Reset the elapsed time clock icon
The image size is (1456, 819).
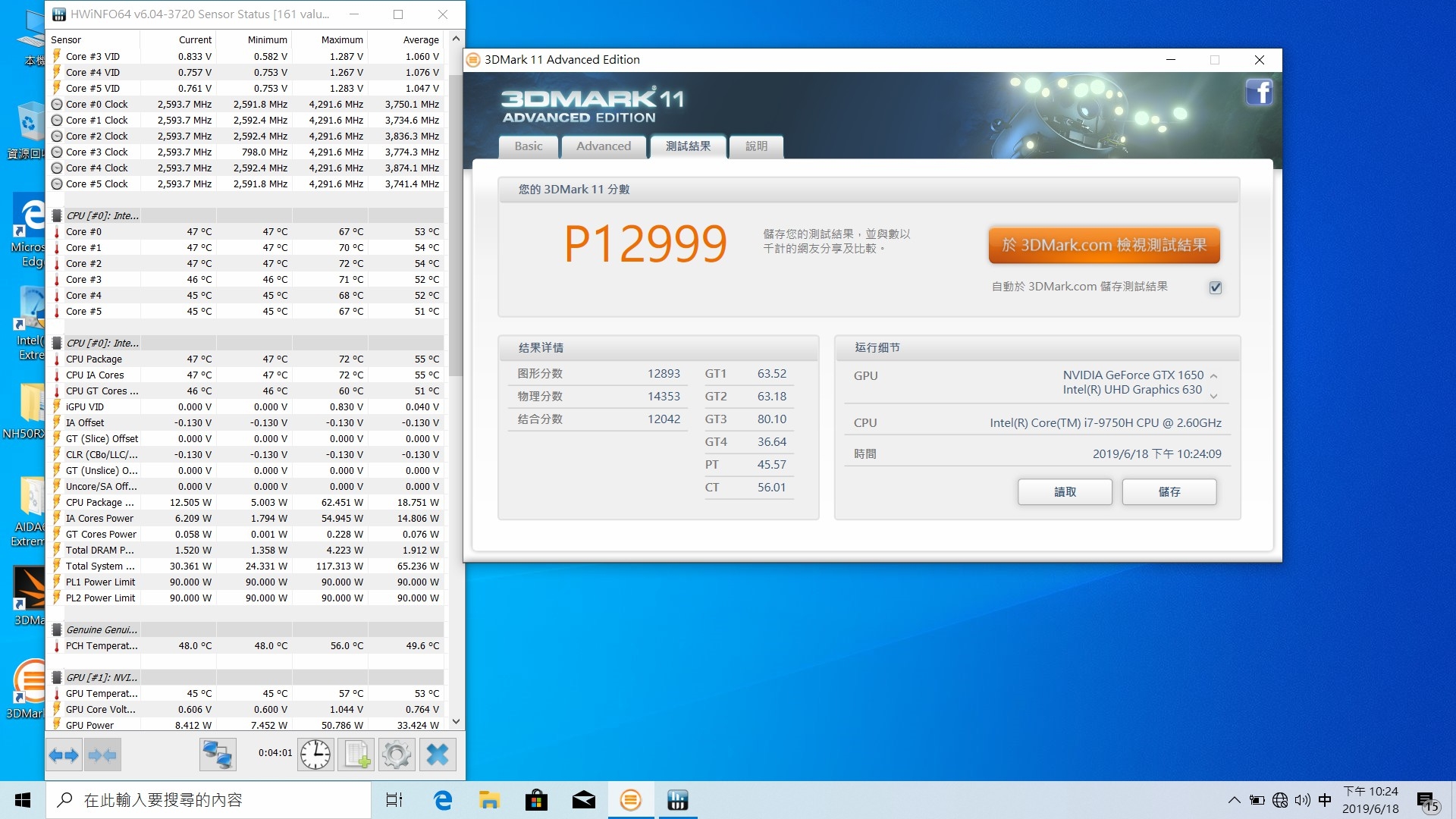[x=315, y=755]
